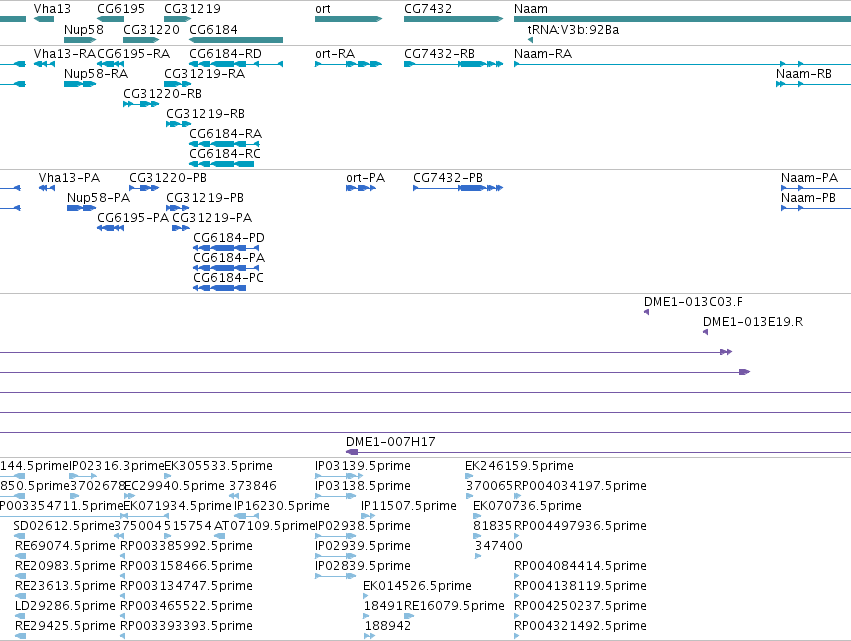Select the Naam gene bar

[x=682, y=19]
